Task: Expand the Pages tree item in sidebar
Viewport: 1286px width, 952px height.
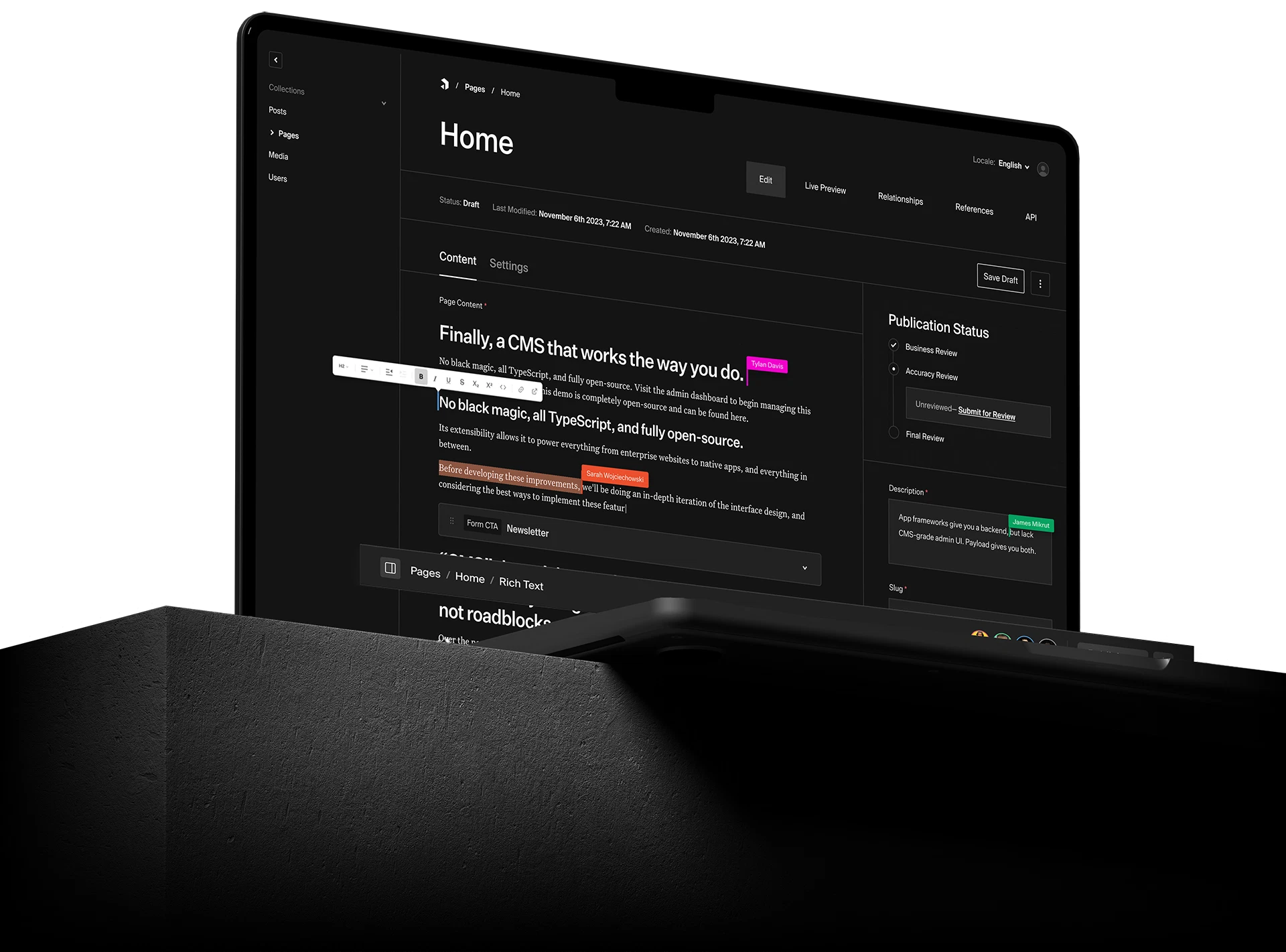Action: [x=272, y=134]
